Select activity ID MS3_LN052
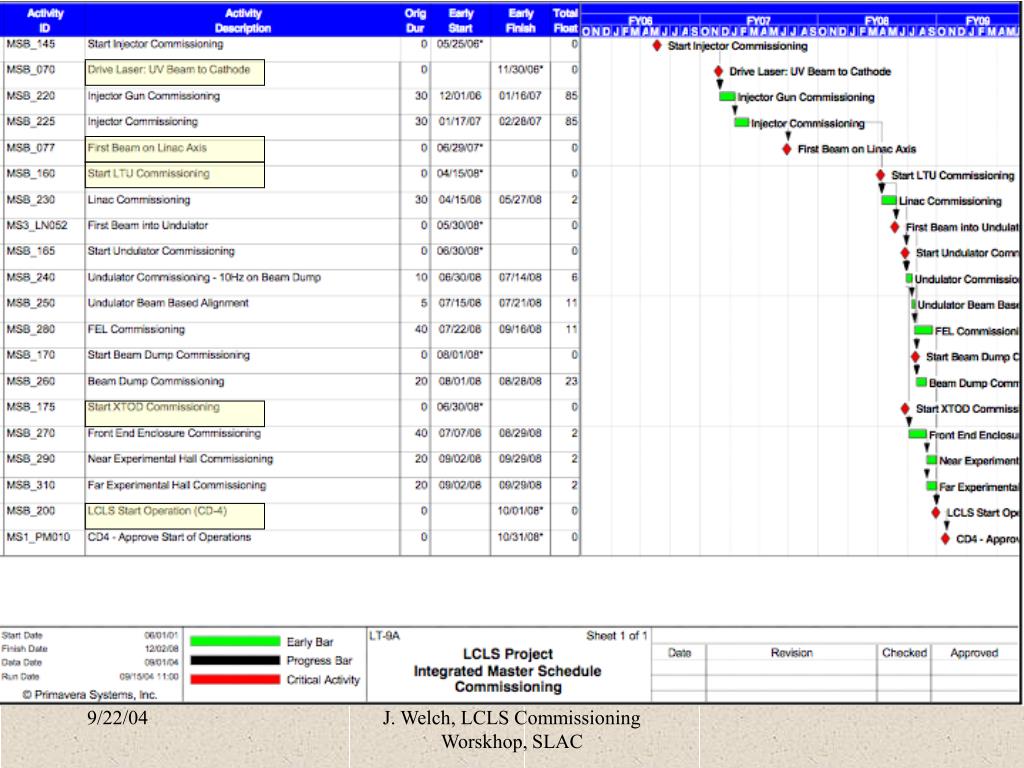The image size is (1024, 768). (x=37, y=225)
